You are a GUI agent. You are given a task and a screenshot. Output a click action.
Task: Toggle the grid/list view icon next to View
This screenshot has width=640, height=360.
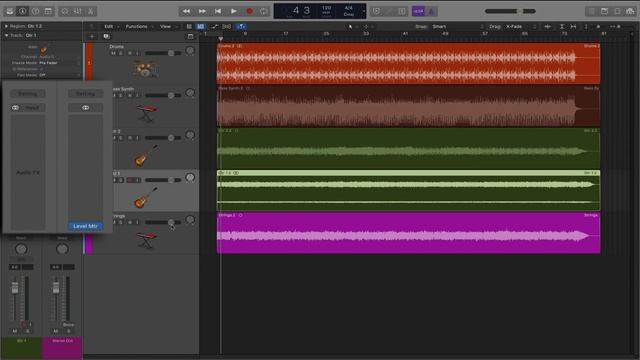click(189, 27)
